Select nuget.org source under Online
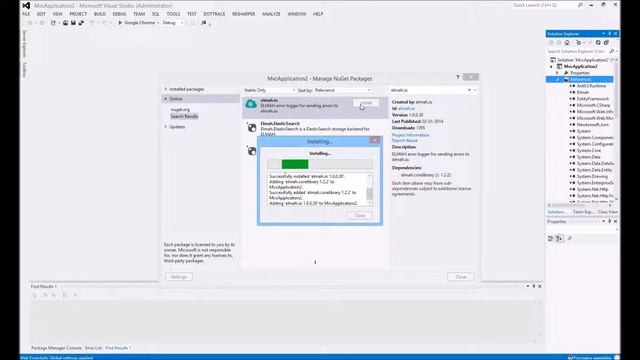Viewport: 640px width, 360px height. pyautogui.click(x=180, y=110)
